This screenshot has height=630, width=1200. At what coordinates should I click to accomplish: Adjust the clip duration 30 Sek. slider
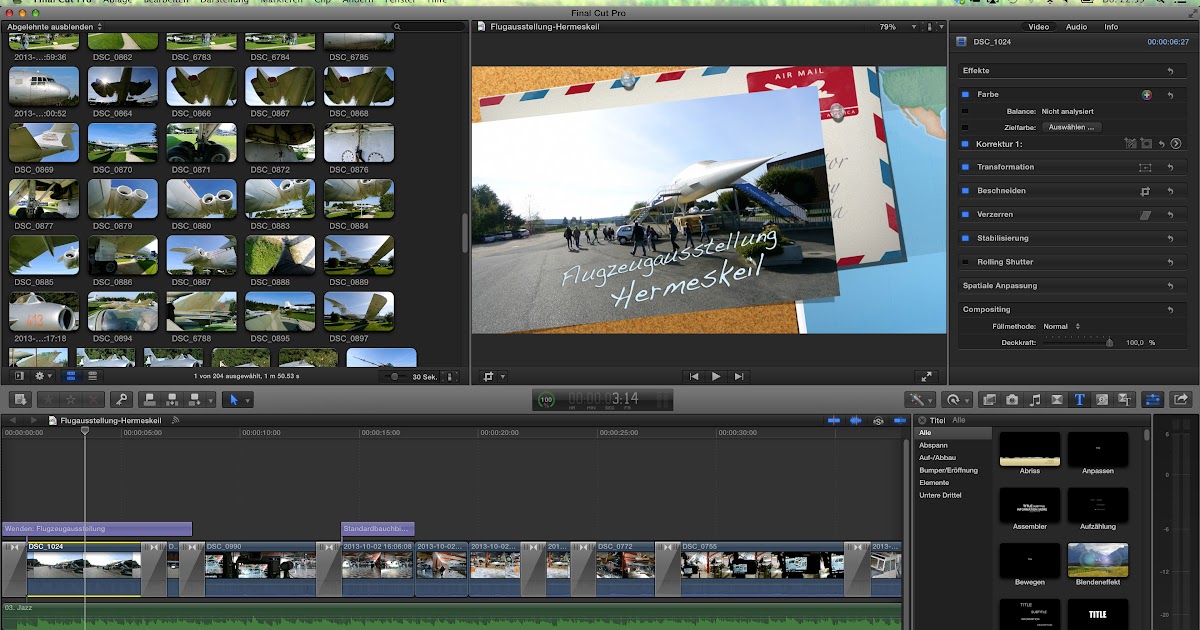click(396, 377)
